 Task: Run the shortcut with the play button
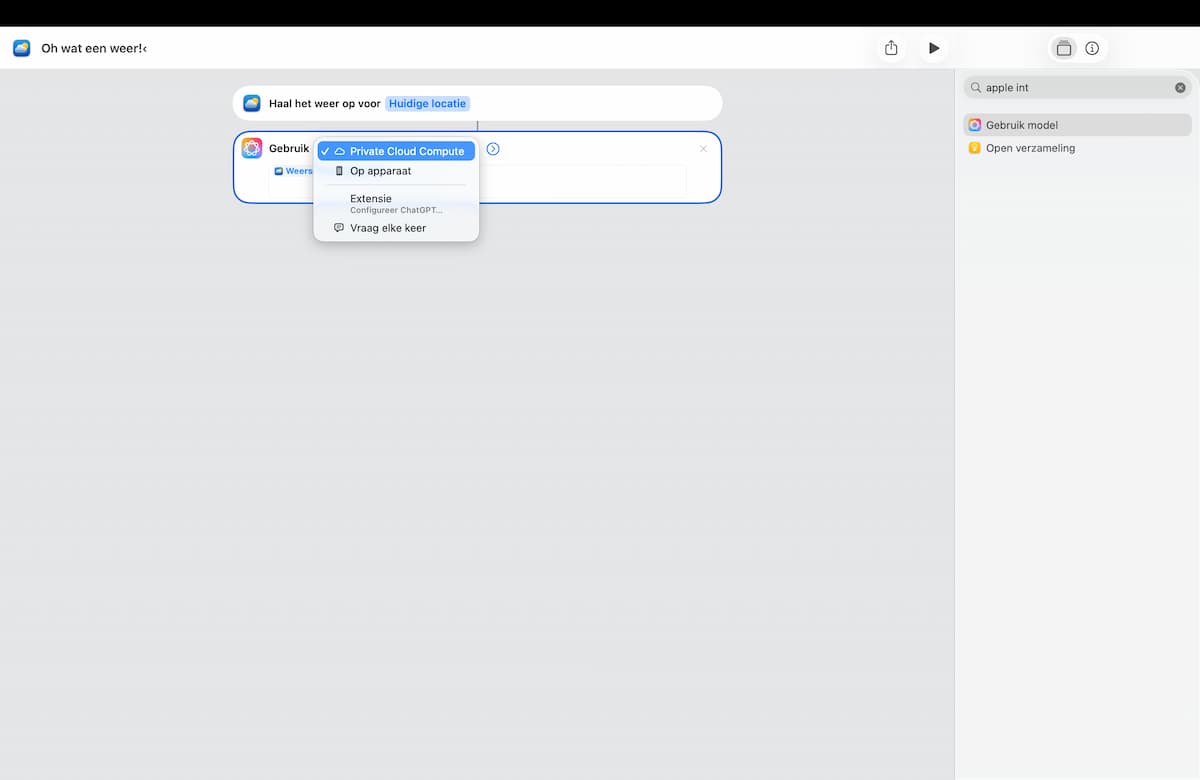coord(934,48)
